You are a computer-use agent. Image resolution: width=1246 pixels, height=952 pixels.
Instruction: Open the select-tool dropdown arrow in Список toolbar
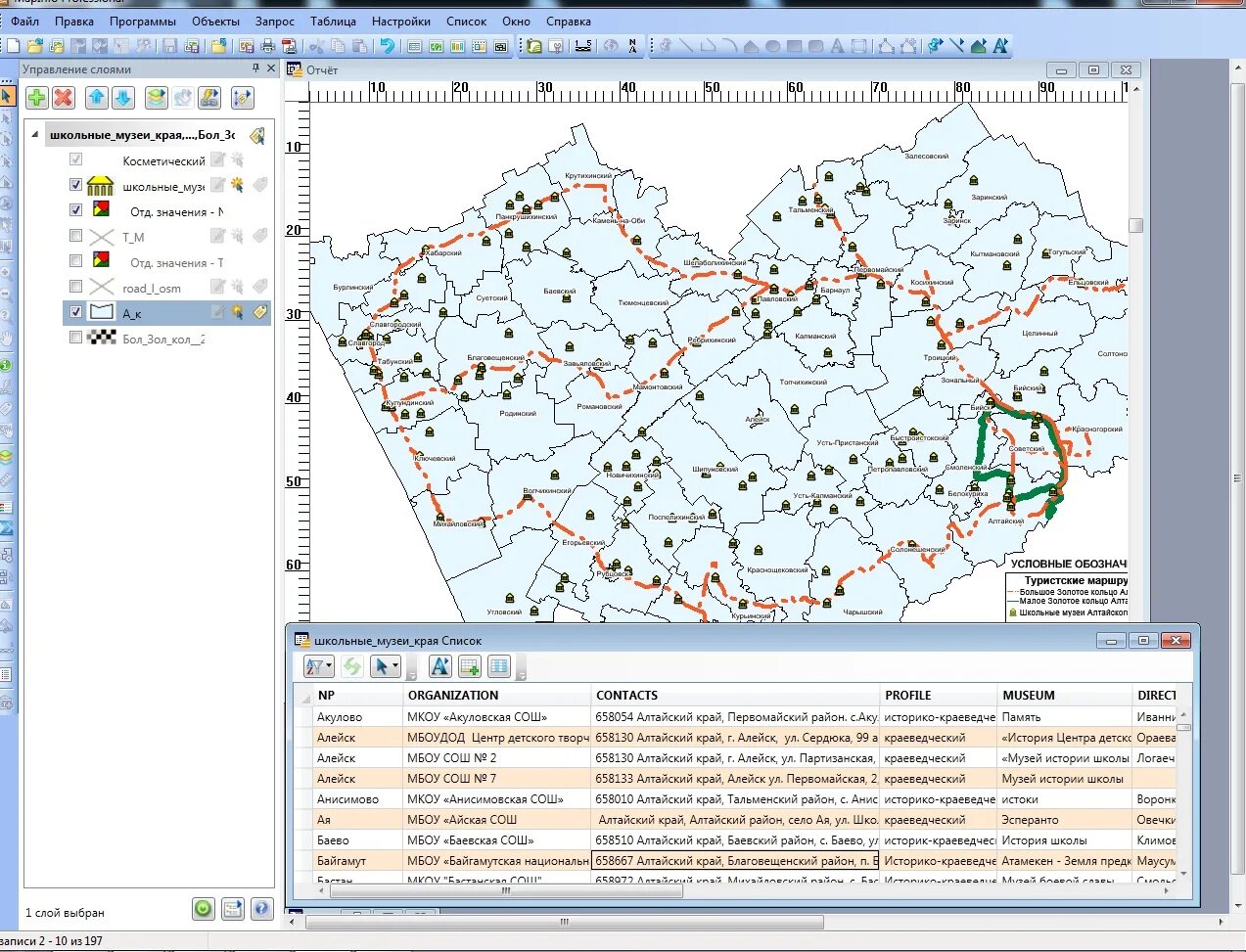395,666
